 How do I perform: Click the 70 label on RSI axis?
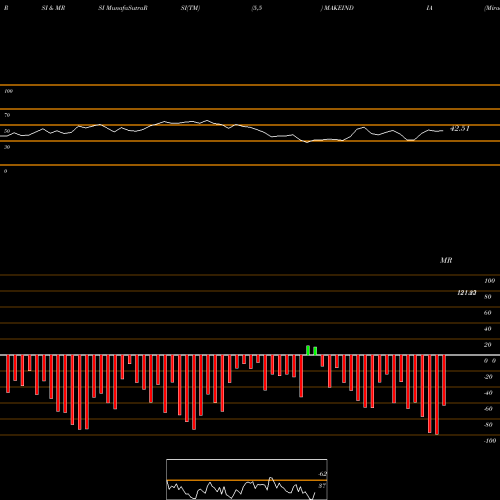7,115
